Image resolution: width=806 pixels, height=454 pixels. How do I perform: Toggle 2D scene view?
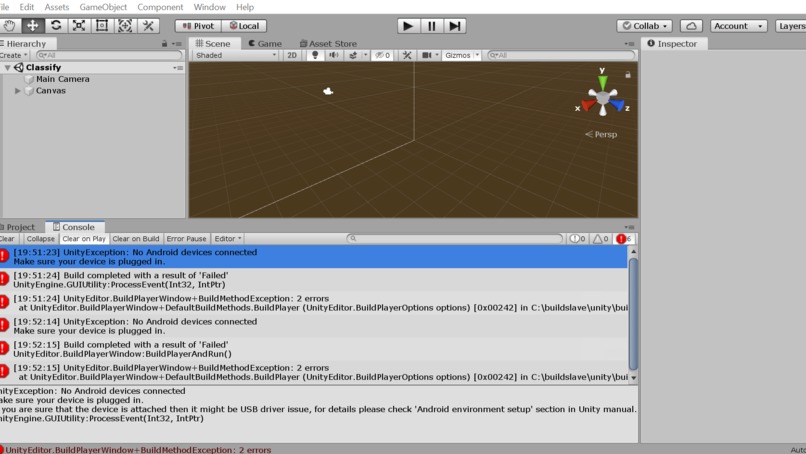tap(292, 55)
